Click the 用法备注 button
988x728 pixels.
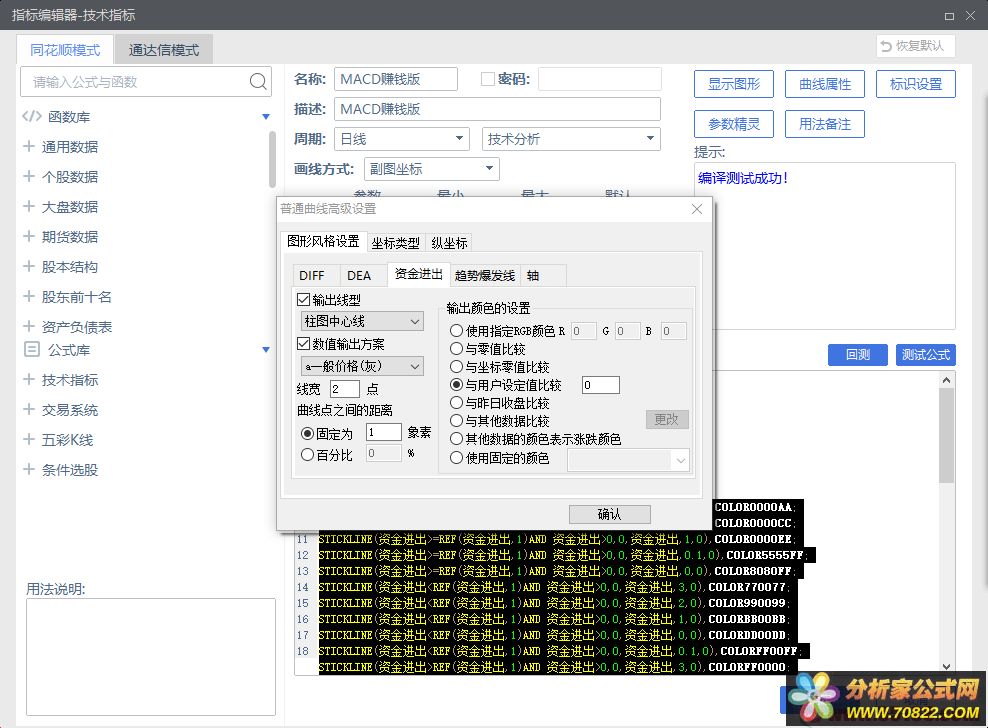(825, 124)
